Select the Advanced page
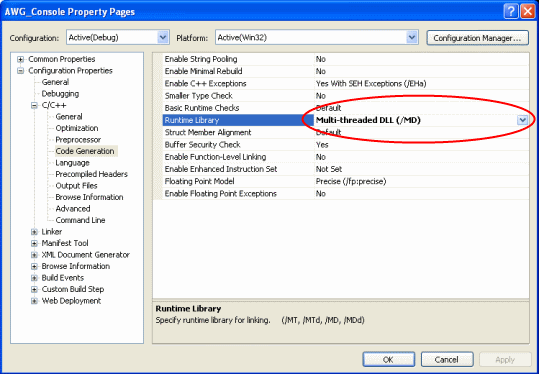The height and width of the screenshot is (374, 539). 73,209
